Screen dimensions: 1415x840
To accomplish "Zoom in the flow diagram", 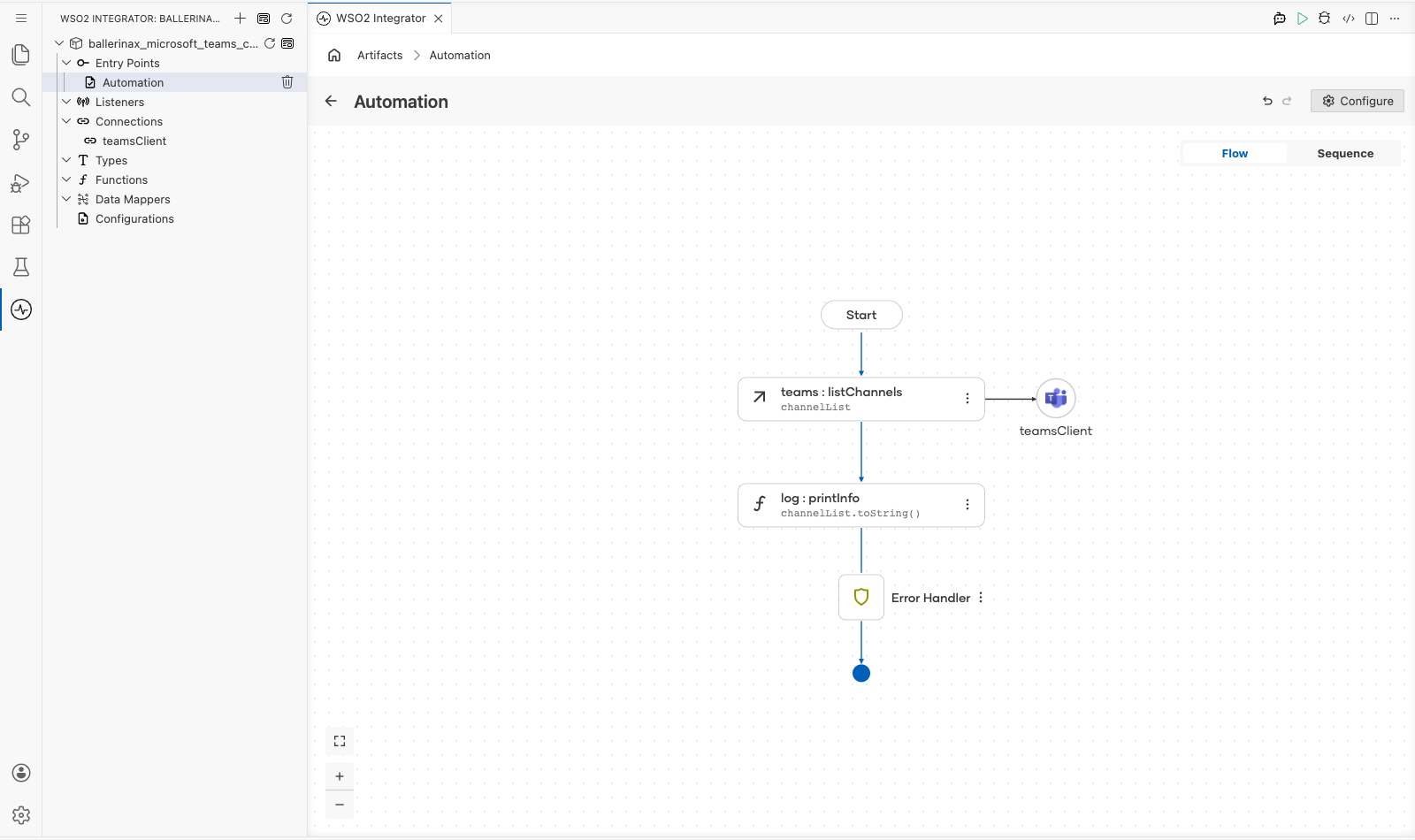I will 340,776.
